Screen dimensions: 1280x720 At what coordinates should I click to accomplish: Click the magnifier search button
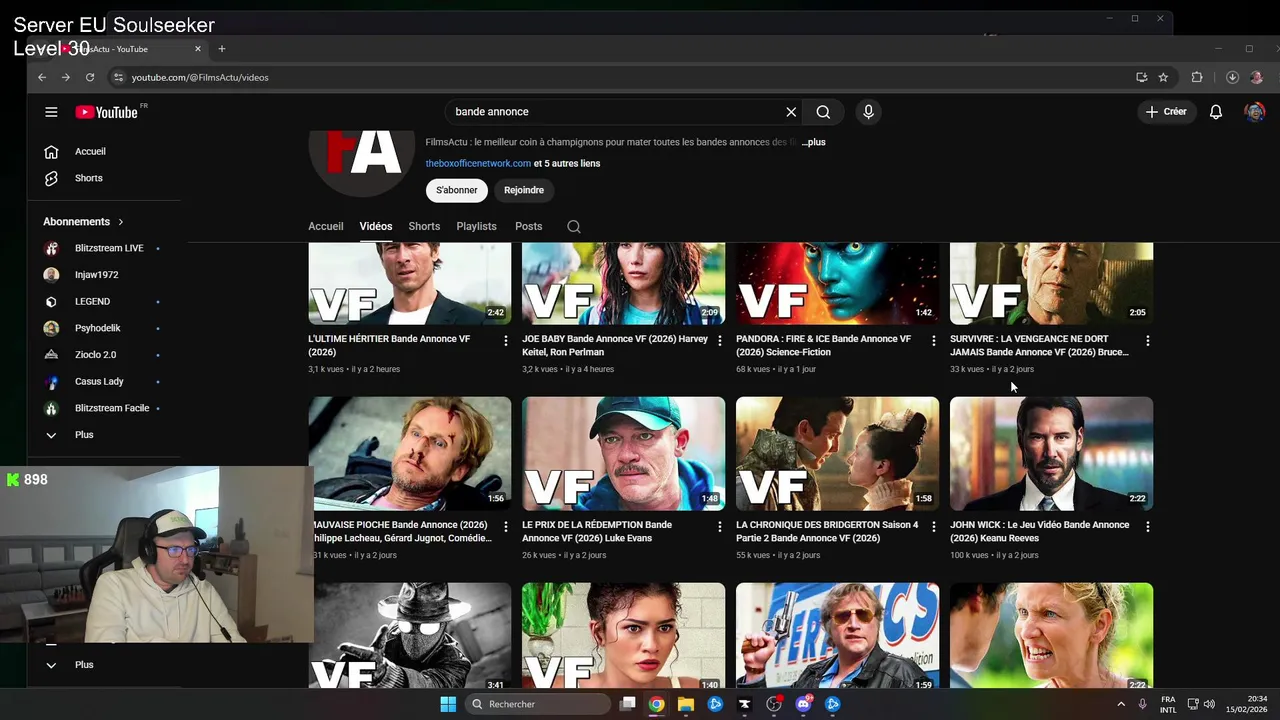pos(823,112)
